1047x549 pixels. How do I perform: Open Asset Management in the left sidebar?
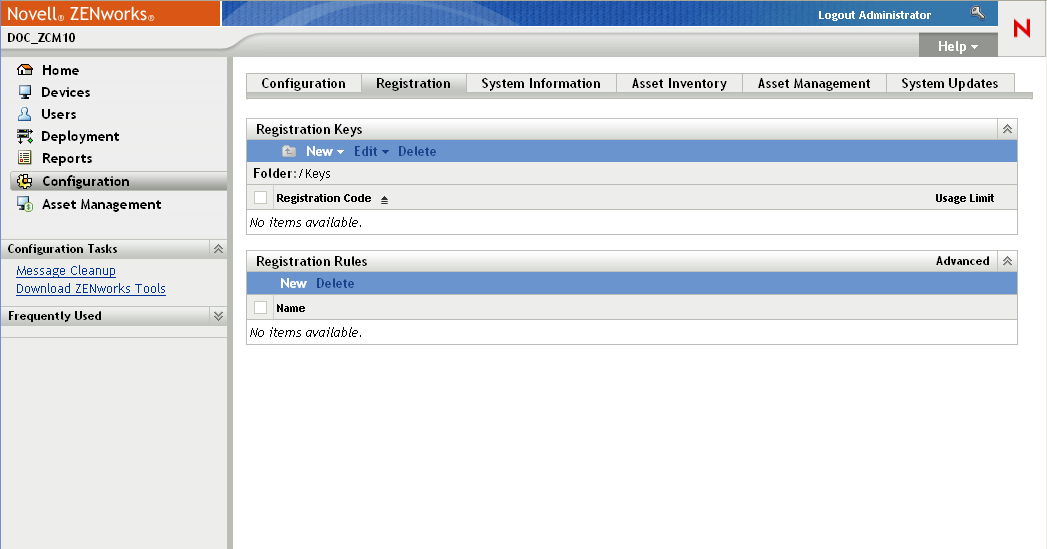(x=101, y=204)
